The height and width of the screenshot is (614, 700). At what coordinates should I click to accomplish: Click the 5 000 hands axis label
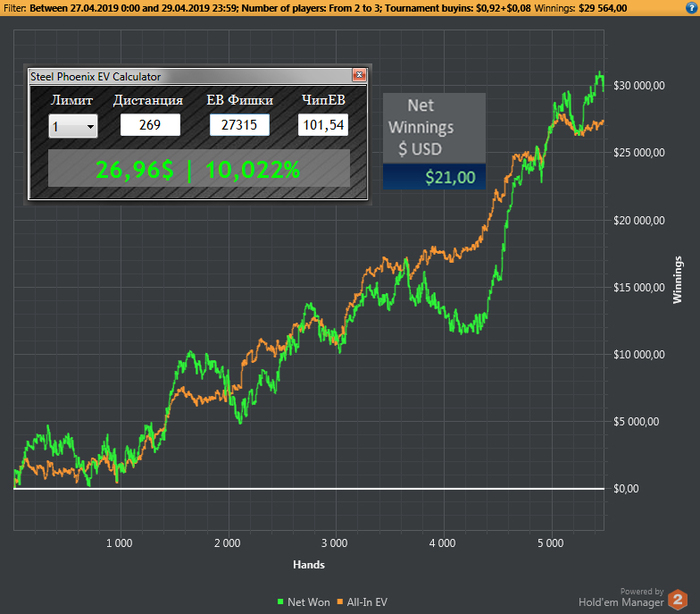[x=550, y=543]
